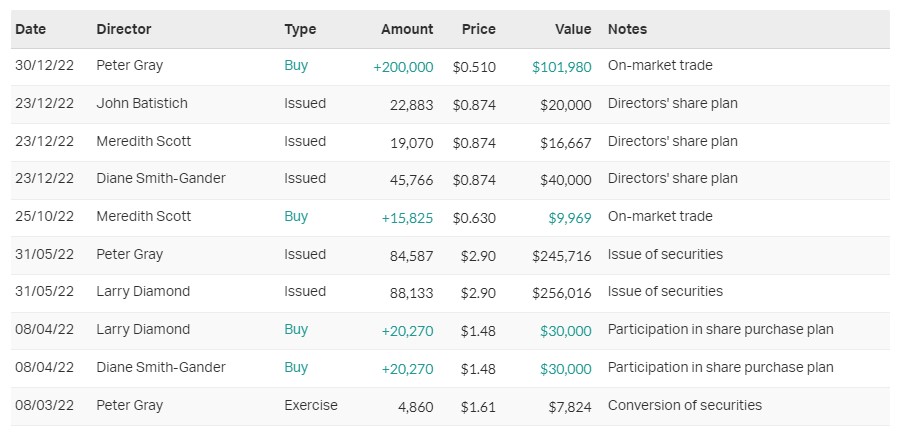Click Peter Gray in the 30/12/22 row
The width and height of the screenshot is (906, 435).
point(130,65)
